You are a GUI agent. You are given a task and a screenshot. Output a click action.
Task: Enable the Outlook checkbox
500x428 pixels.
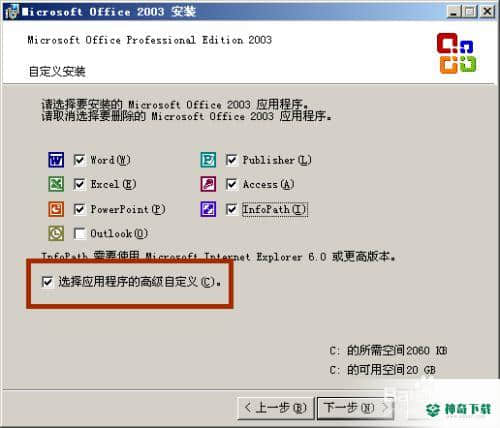click(x=79, y=233)
